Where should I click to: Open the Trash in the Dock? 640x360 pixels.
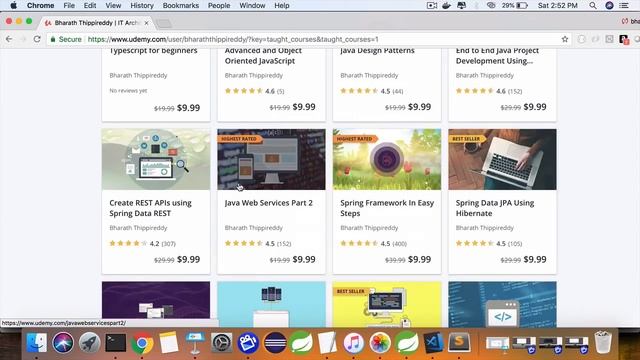click(x=603, y=342)
